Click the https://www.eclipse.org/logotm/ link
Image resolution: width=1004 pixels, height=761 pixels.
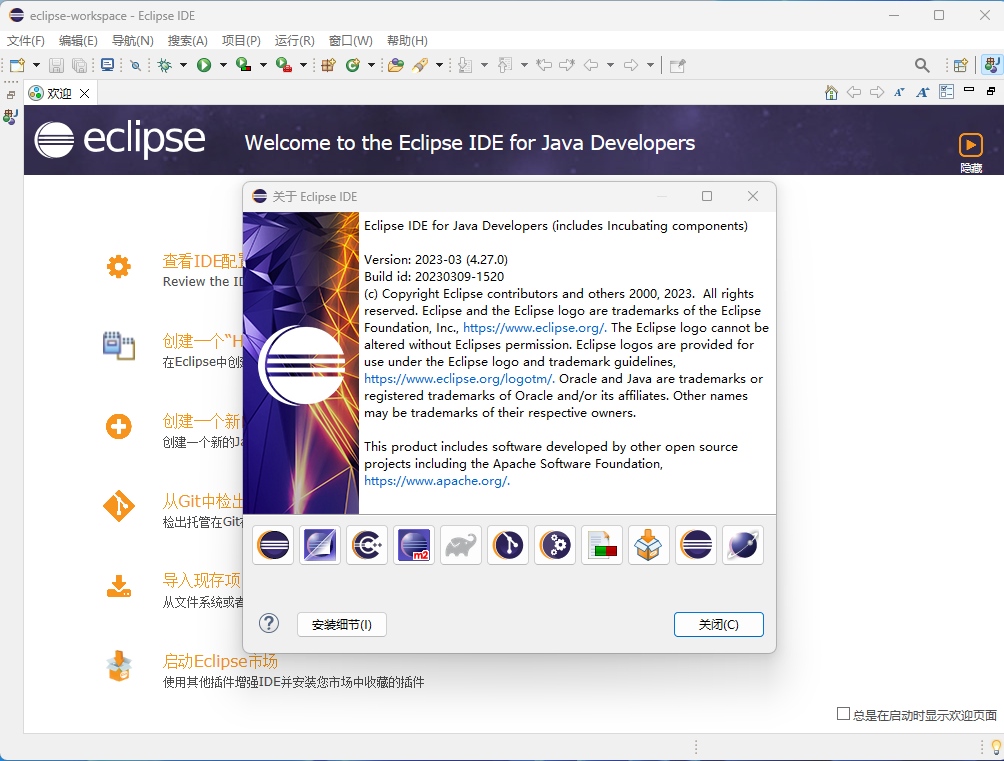pyautogui.click(x=459, y=379)
